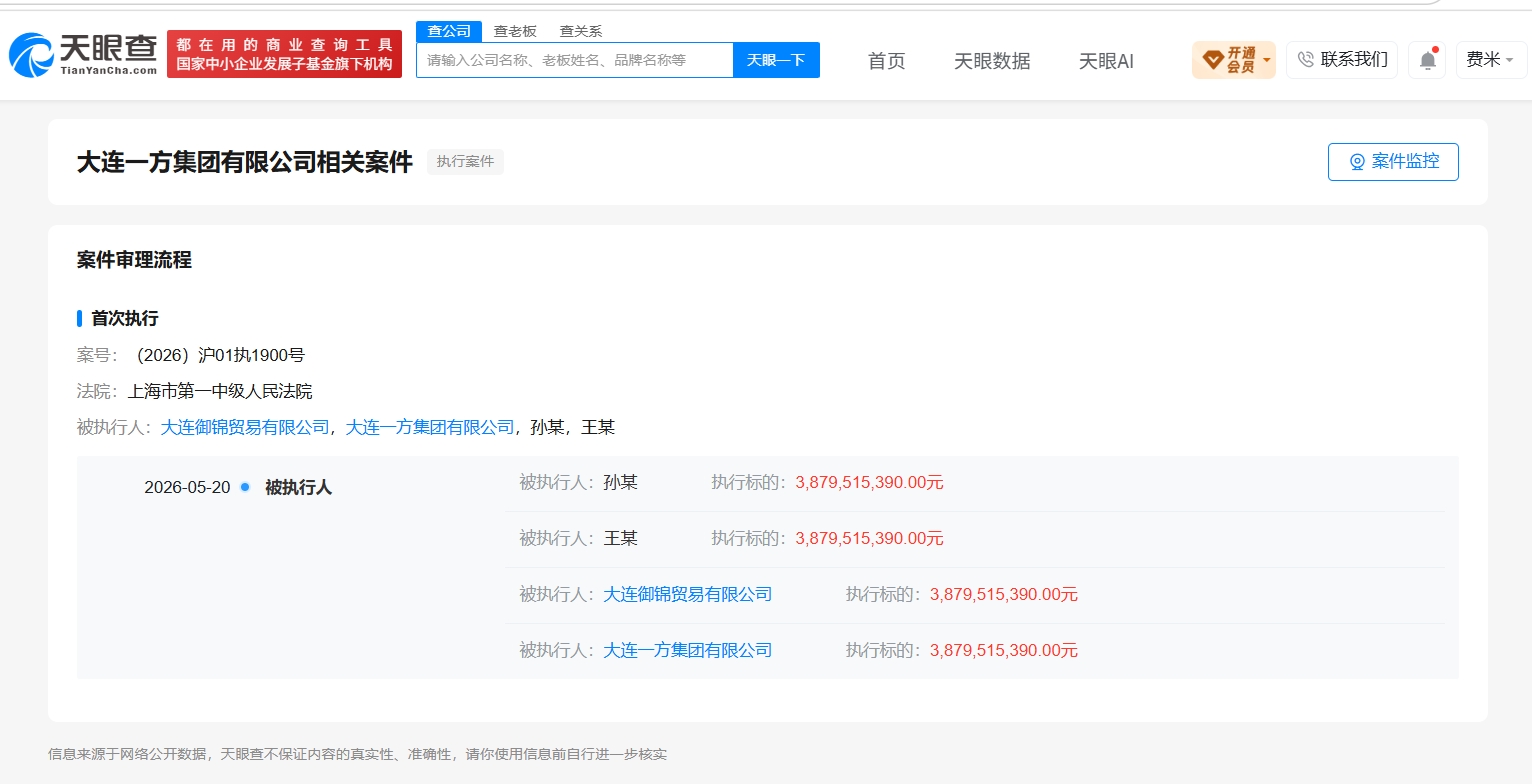Switch to the 查老板 tab
Viewport: 1532px width, 784px height.
515,31
